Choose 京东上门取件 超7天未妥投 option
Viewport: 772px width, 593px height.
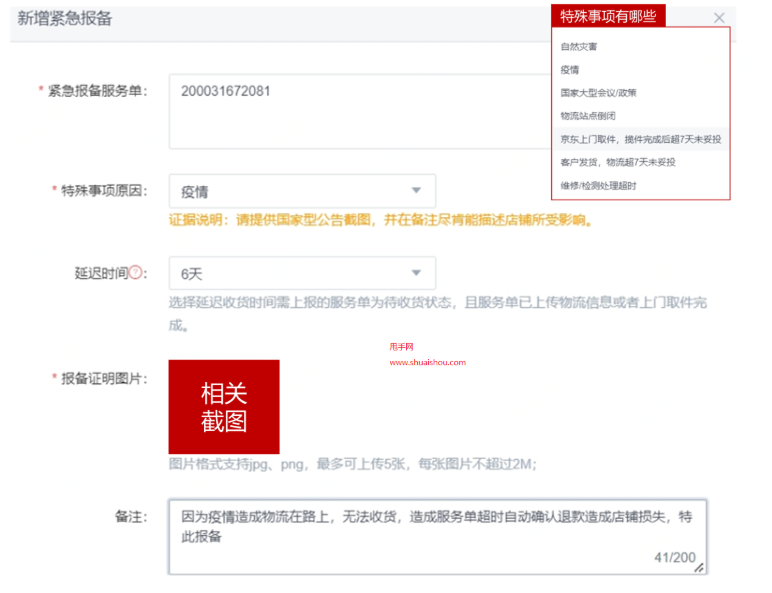click(640, 139)
